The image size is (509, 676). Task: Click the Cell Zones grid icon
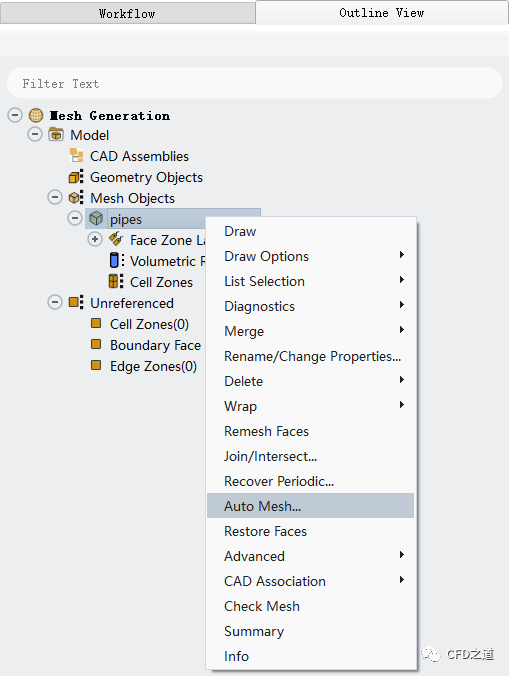pyautogui.click(x=116, y=282)
